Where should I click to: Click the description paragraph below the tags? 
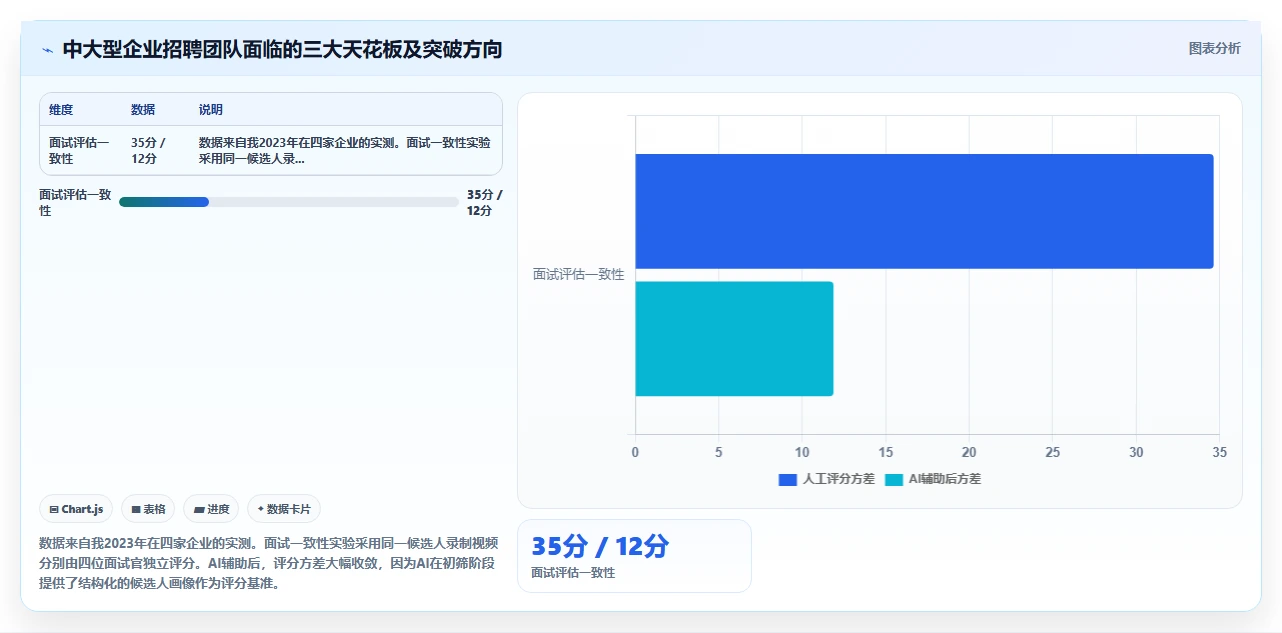coord(268,563)
